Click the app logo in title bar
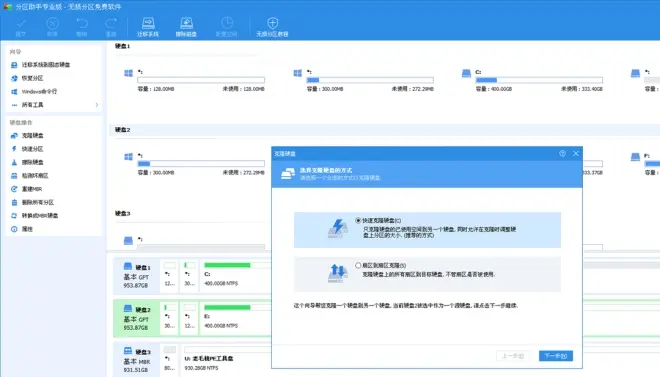The width and height of the screenshot is (660, 377). pos(8,7)
